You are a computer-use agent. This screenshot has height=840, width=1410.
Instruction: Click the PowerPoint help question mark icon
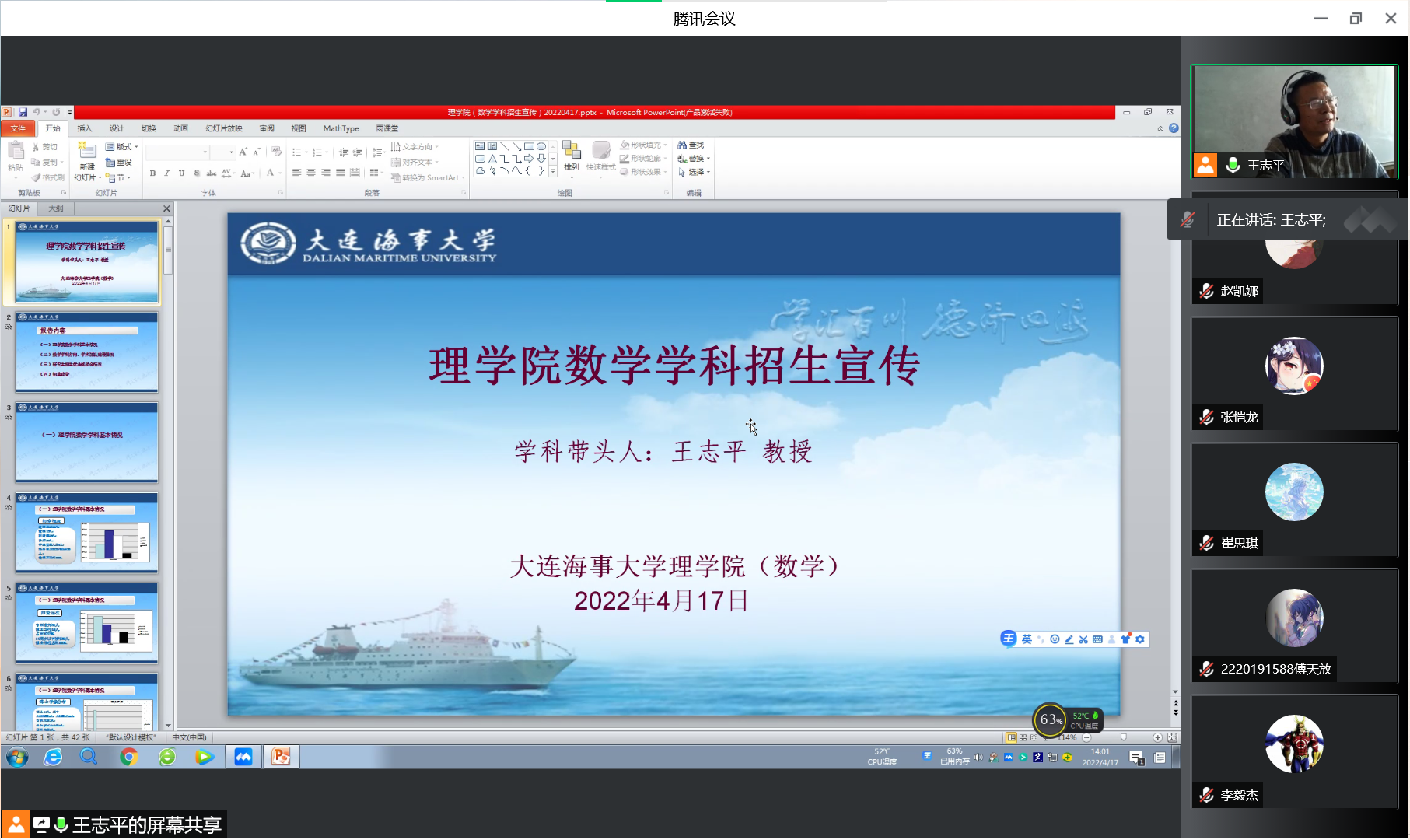[1174, 128]
